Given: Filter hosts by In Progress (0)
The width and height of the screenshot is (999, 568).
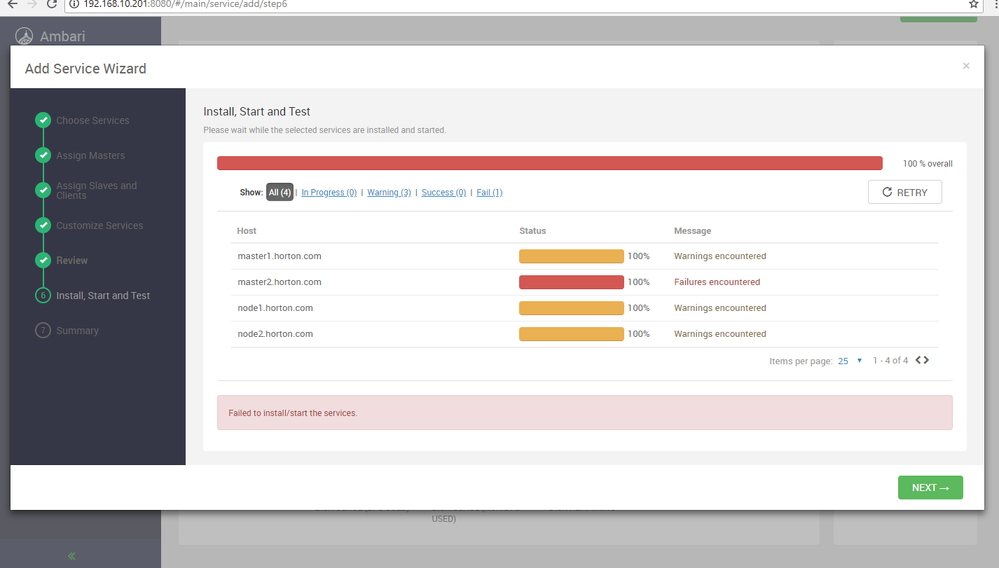Looking at the screenshot, I should [329, 192].
